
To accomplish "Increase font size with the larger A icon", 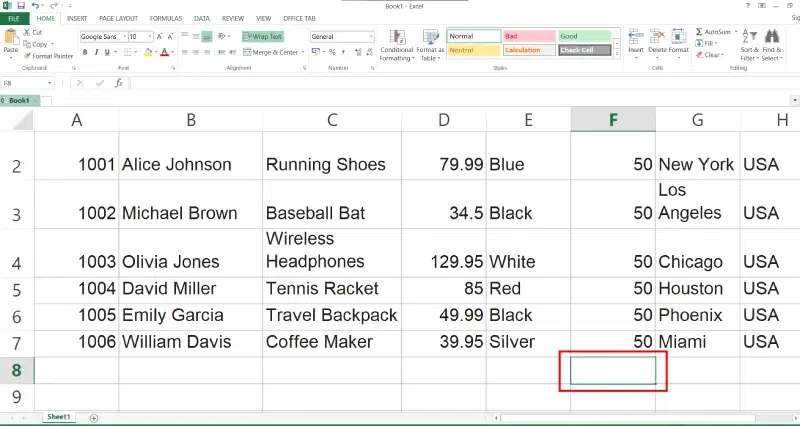I will (x=160, y=37).
